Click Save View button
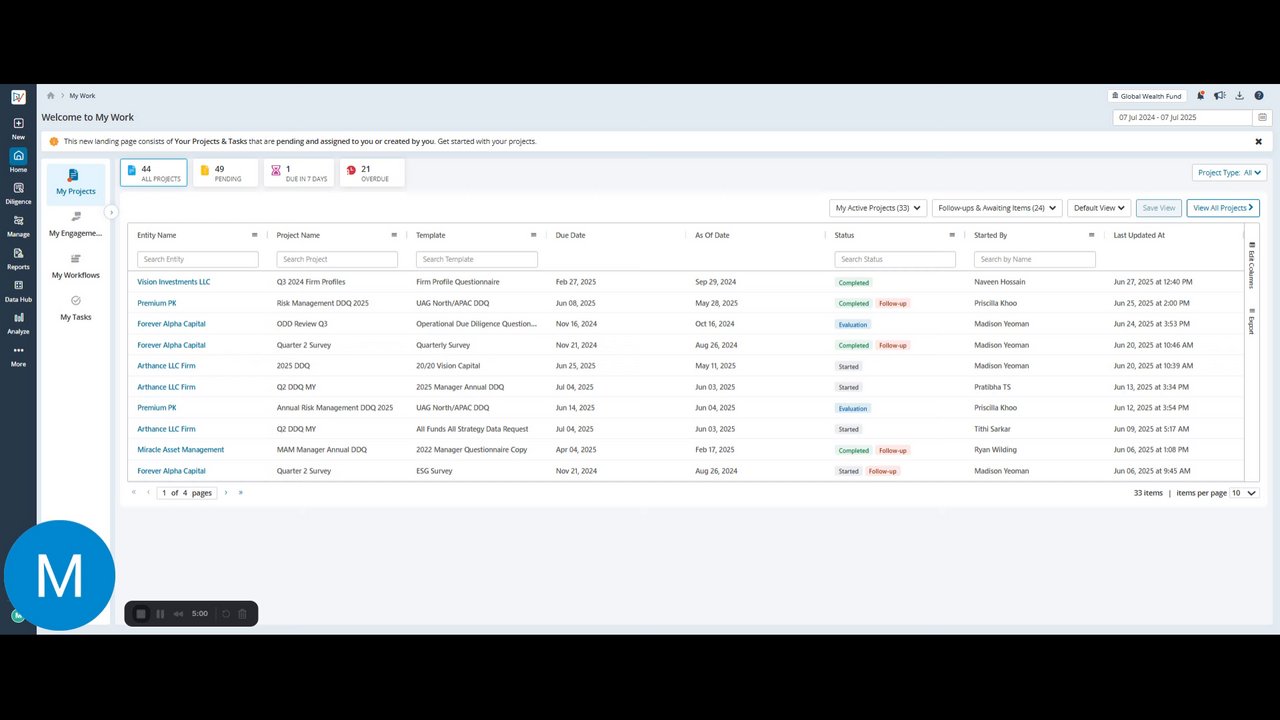1280x720 pixels. coord(1159,208)
